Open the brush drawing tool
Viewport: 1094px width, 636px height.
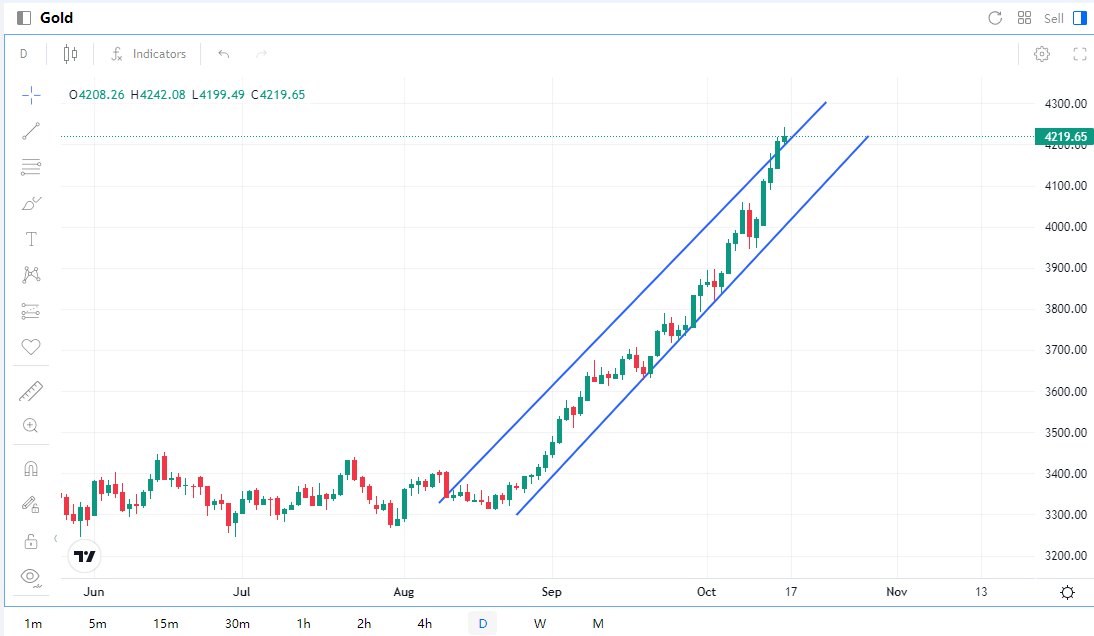point(31,204)
